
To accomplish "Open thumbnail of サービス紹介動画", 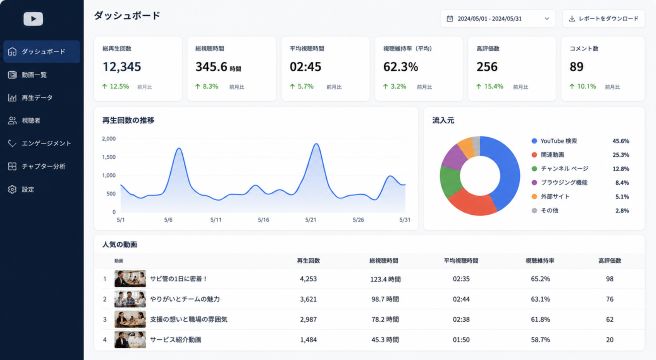I will pyautogui.click(x=130, y=339).
